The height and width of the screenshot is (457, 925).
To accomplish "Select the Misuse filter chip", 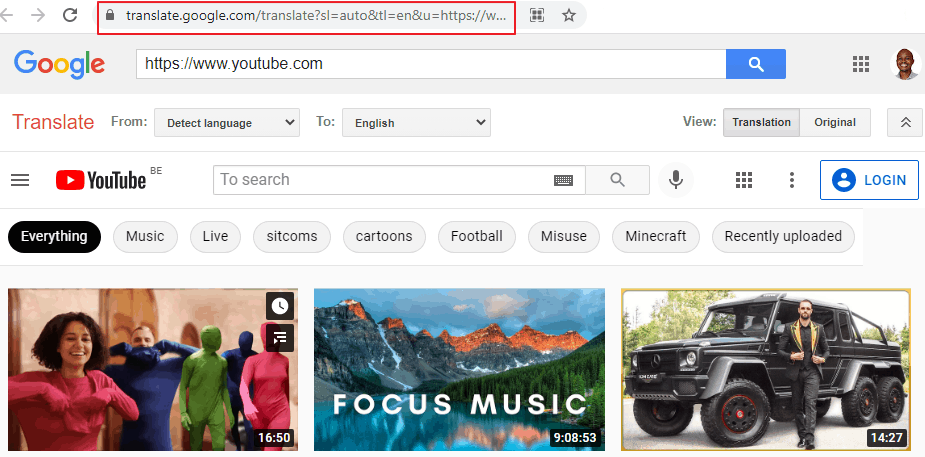I will pos(564,236).
